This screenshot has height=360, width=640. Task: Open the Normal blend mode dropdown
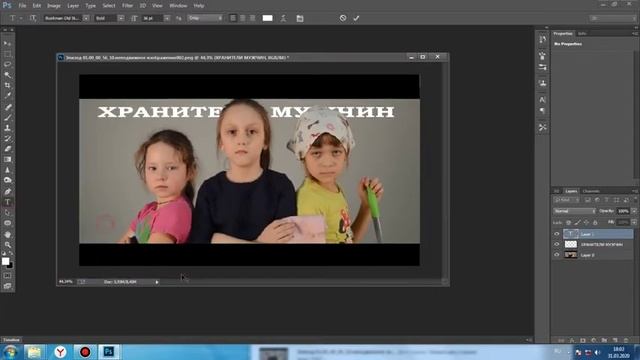[x=574, y=211]
